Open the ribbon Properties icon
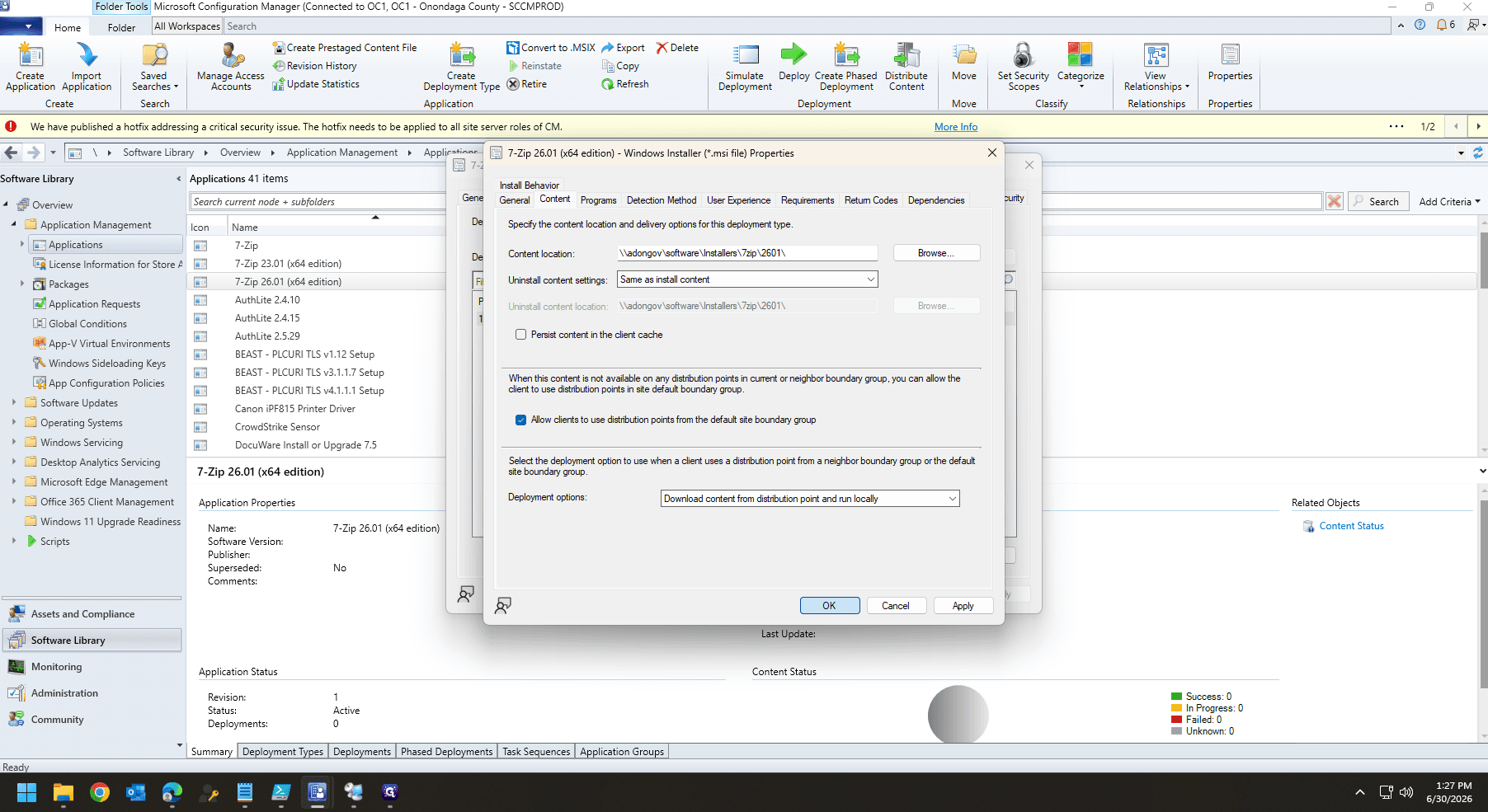 (1230, 62)
